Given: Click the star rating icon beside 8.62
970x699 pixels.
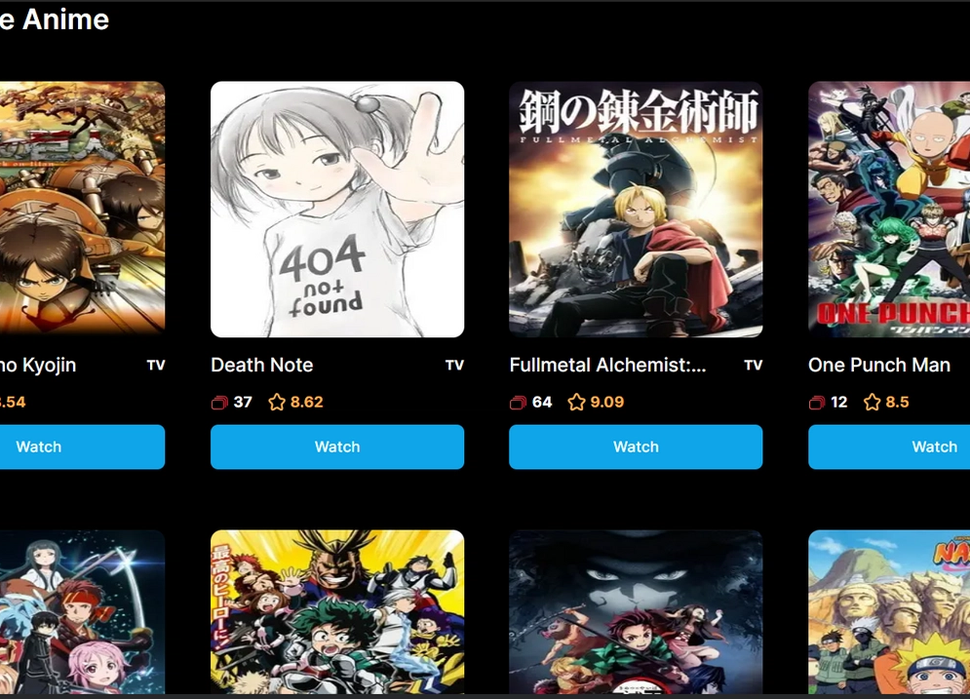Looking at the screenshot, I should [x=277, y=402].
